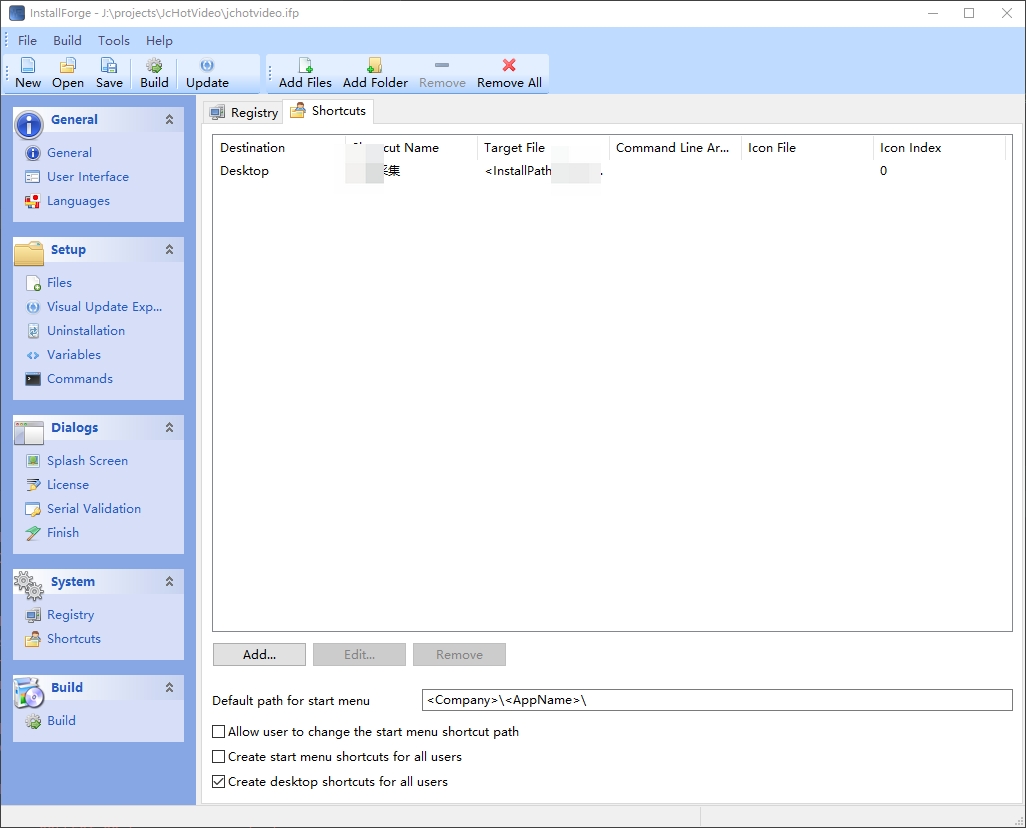Viewport: 1026px width, 828px height.
Task: Click the Dialogs window header icon
Action: 29,432
